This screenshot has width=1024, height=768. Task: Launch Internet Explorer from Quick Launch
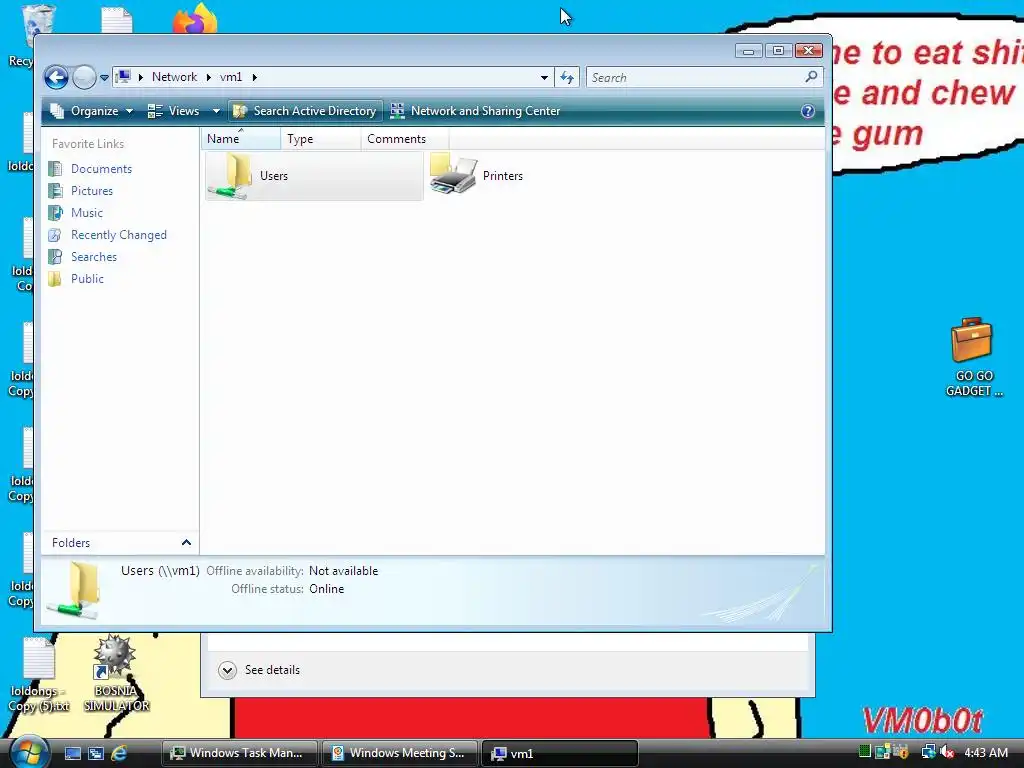pyautogui.click(x=119, y=753)
